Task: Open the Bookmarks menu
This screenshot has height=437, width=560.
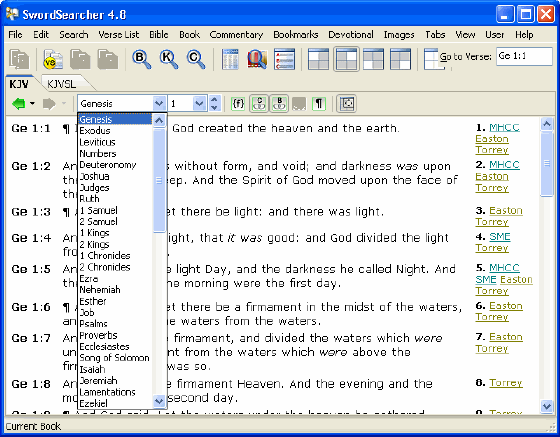Action: (296, 35)
